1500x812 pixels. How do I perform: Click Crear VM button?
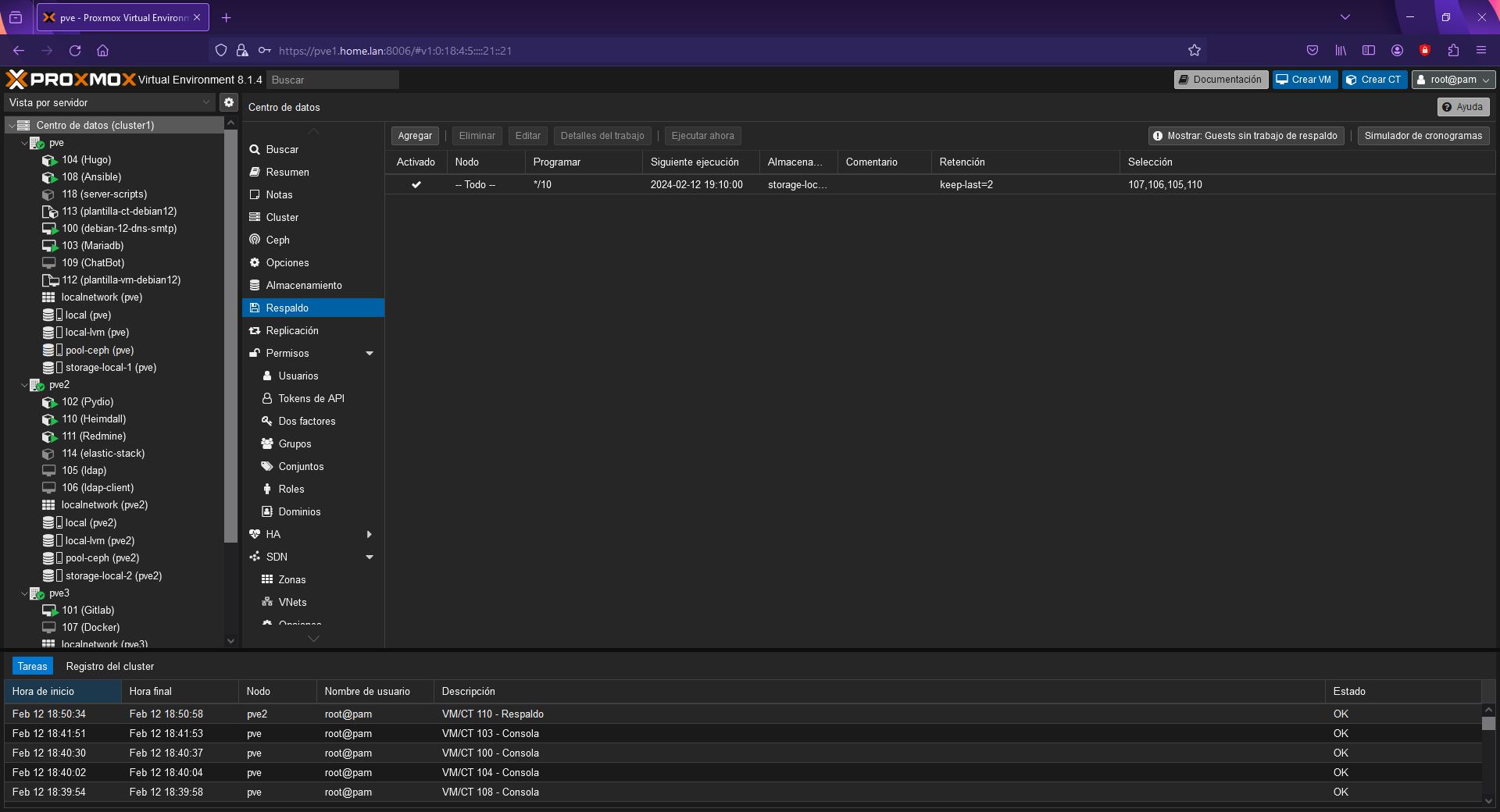pyautogui.click(x=1305, y=80)
